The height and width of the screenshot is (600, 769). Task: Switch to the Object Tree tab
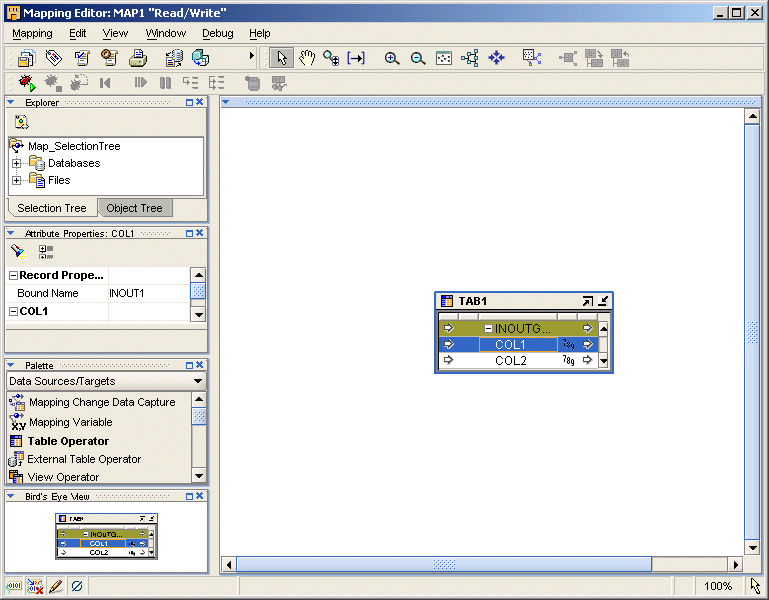[x=134, y=208]
